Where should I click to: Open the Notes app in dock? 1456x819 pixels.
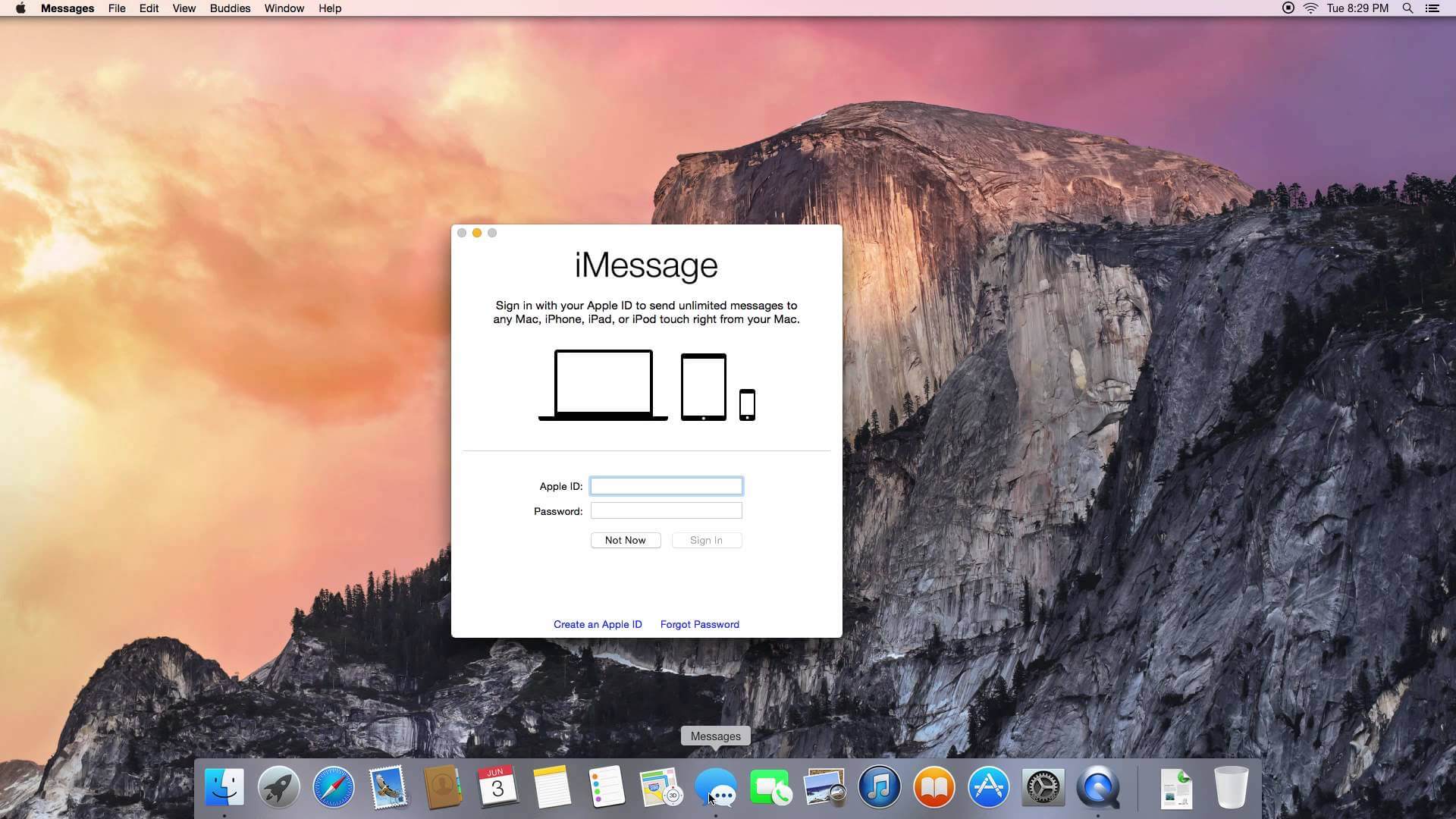click(x=551, y=787)
